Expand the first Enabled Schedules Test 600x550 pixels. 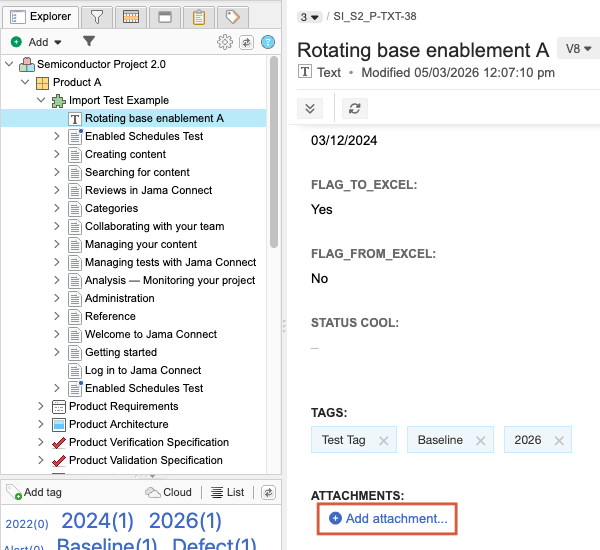(x=57, y=136)
